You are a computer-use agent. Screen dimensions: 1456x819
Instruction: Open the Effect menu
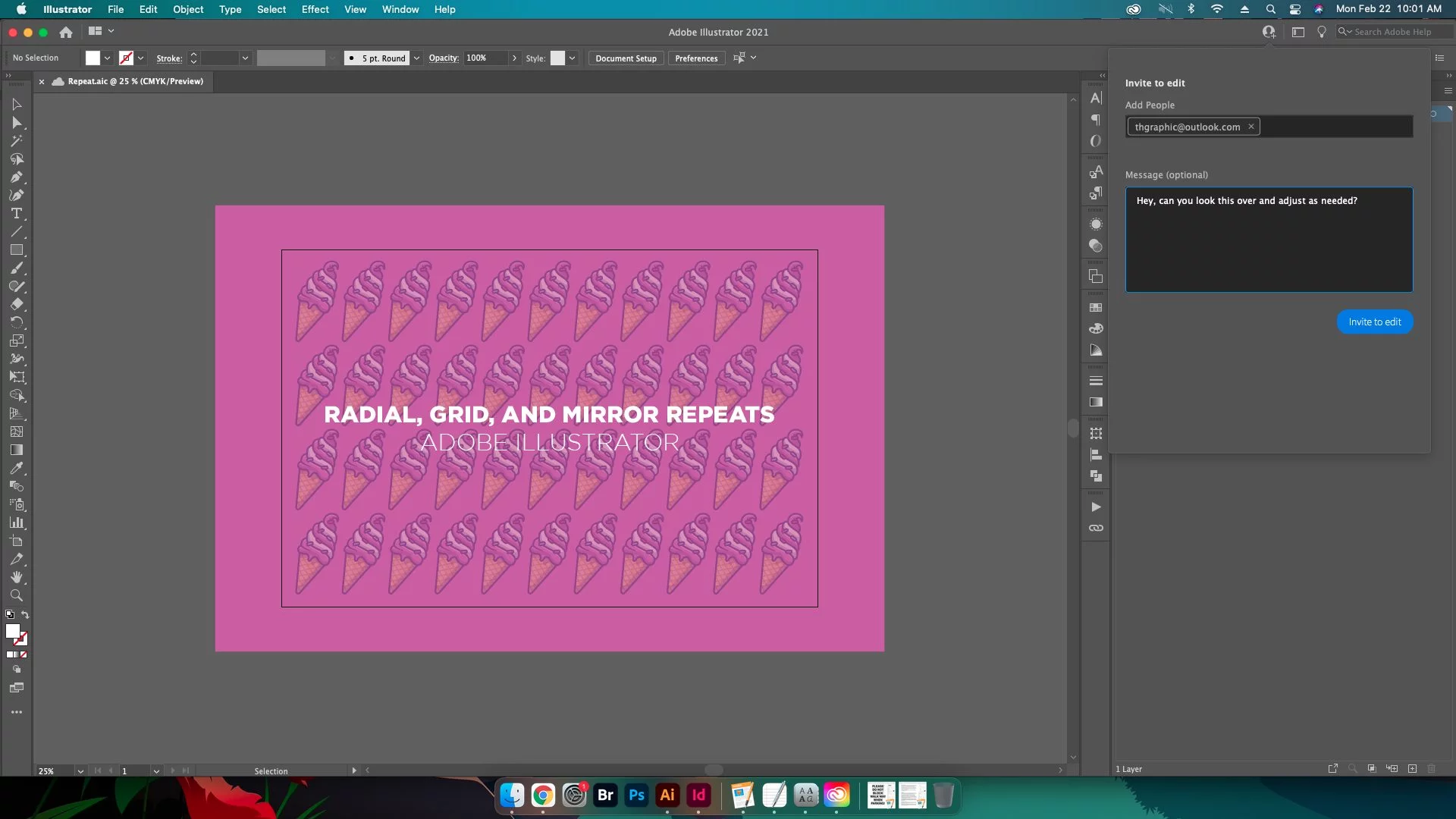pos(315,9)
